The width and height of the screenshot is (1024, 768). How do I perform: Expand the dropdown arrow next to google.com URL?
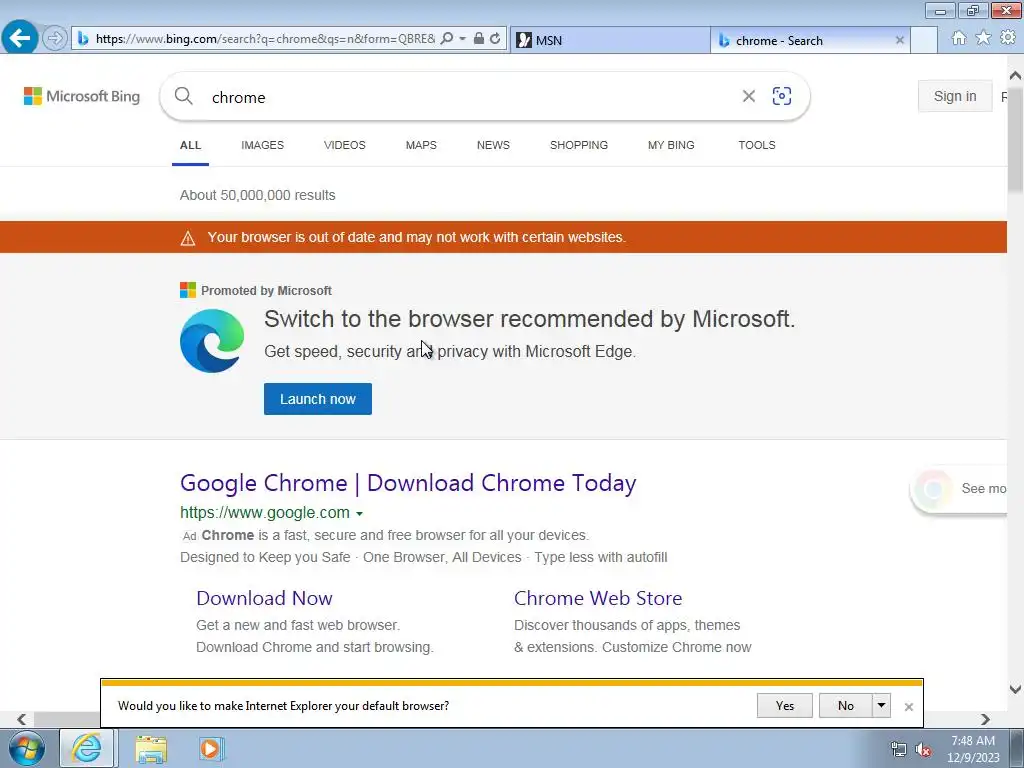(359, 514)
